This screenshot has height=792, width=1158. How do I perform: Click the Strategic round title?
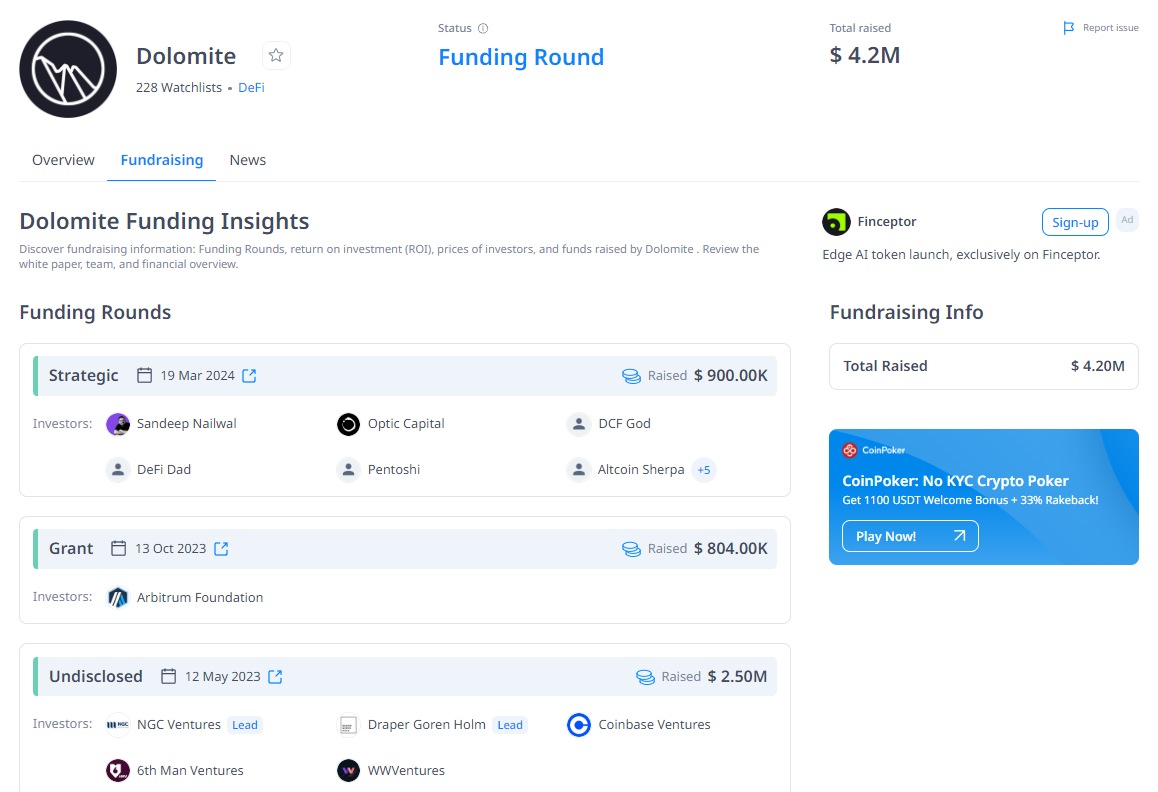83,375
